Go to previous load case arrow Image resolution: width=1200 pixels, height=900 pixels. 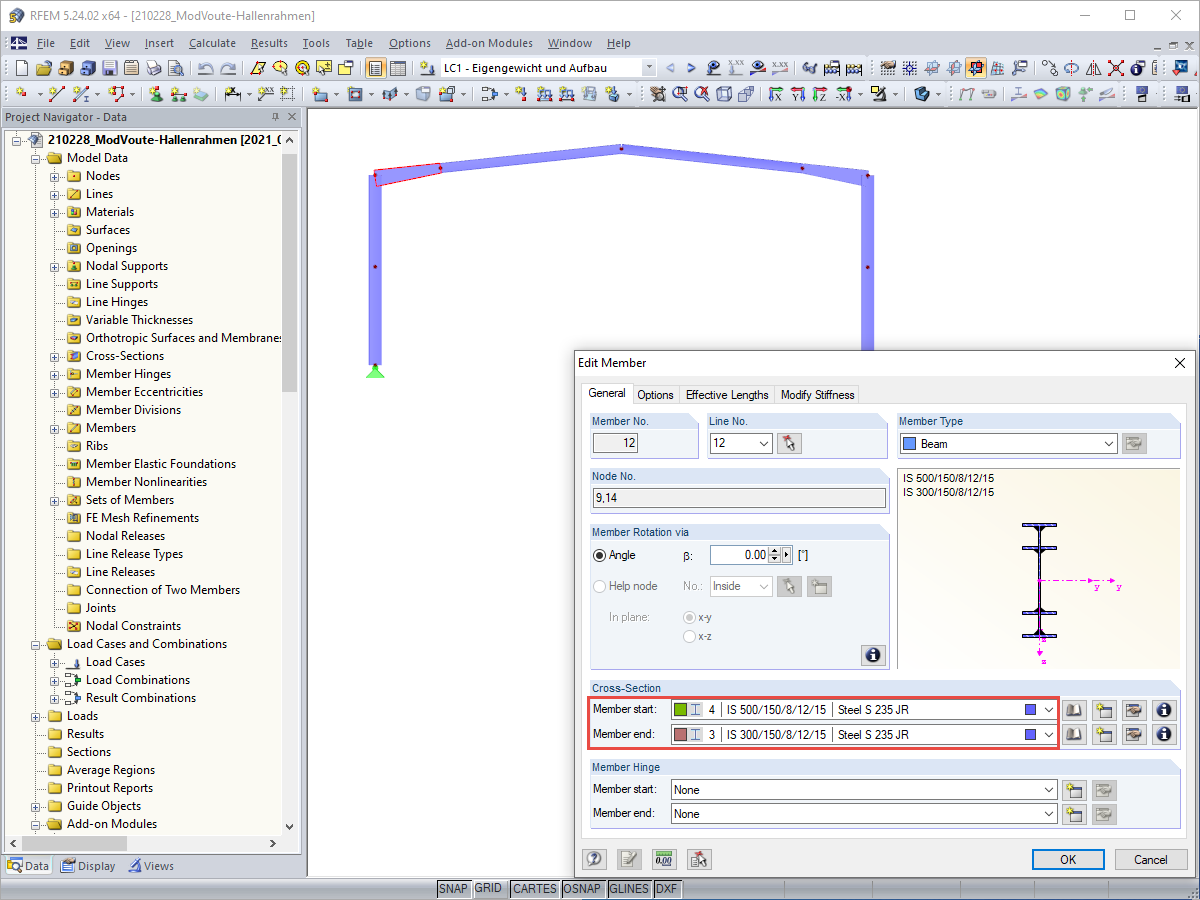tap(670, 68)
